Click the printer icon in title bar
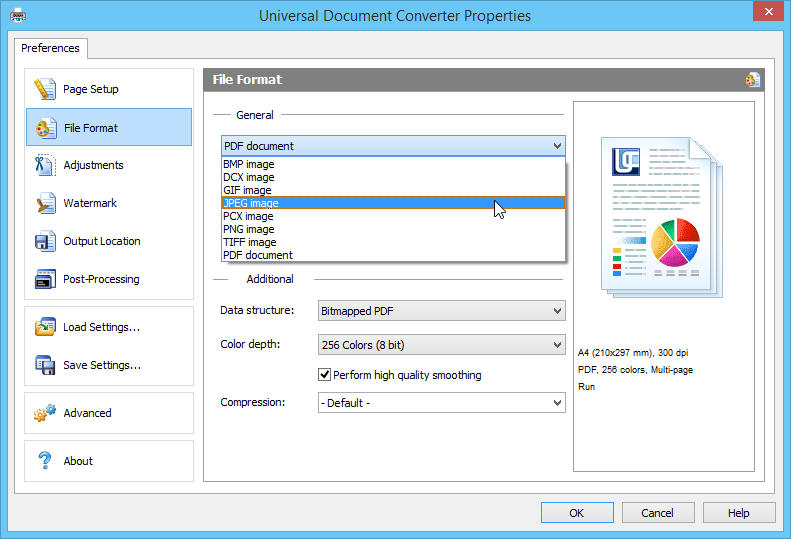 coord(18,15)
